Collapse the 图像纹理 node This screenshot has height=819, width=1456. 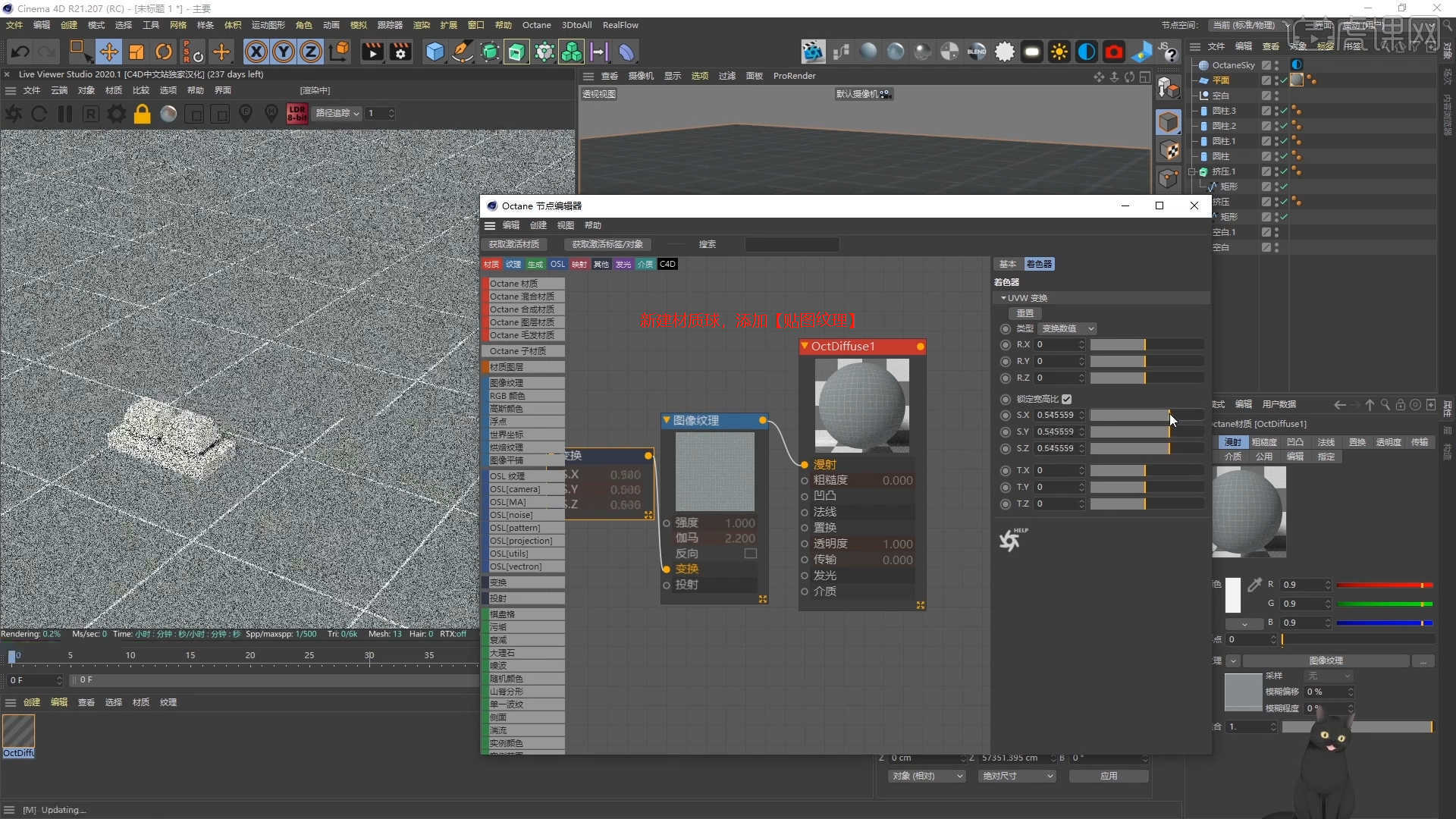pos(667,420)
